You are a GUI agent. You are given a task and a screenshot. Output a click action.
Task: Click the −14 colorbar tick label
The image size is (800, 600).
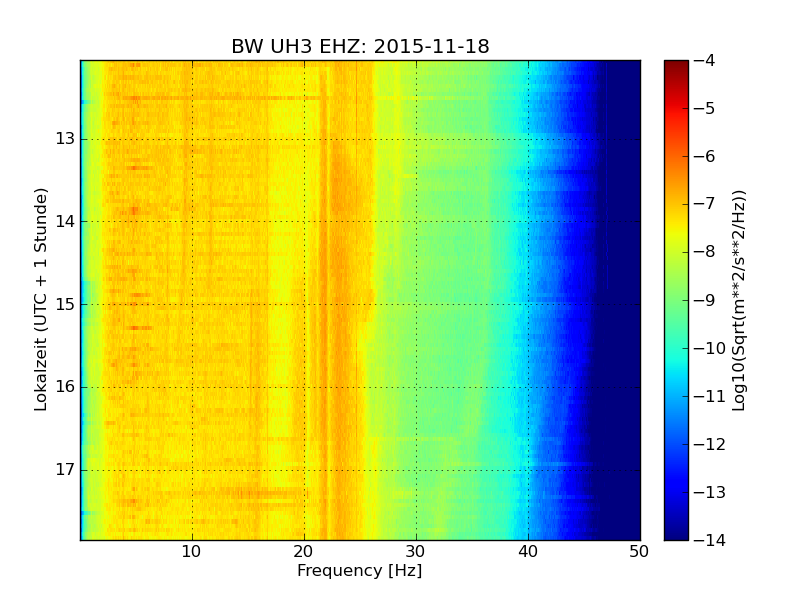pyautogui.click(x=710, y=540)
